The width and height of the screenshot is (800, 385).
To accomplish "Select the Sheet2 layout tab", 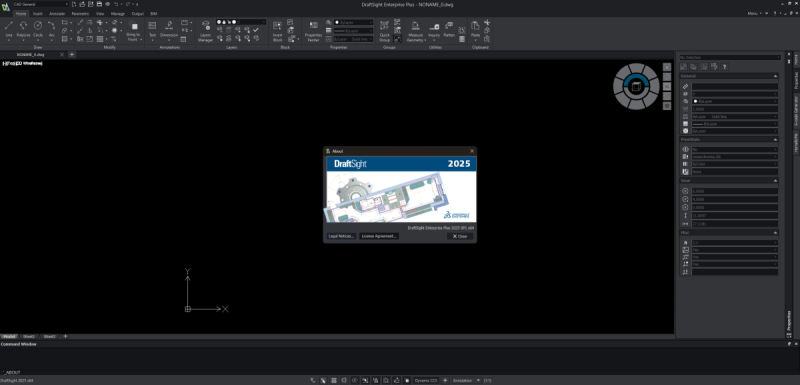I will [x=49, y=337].
